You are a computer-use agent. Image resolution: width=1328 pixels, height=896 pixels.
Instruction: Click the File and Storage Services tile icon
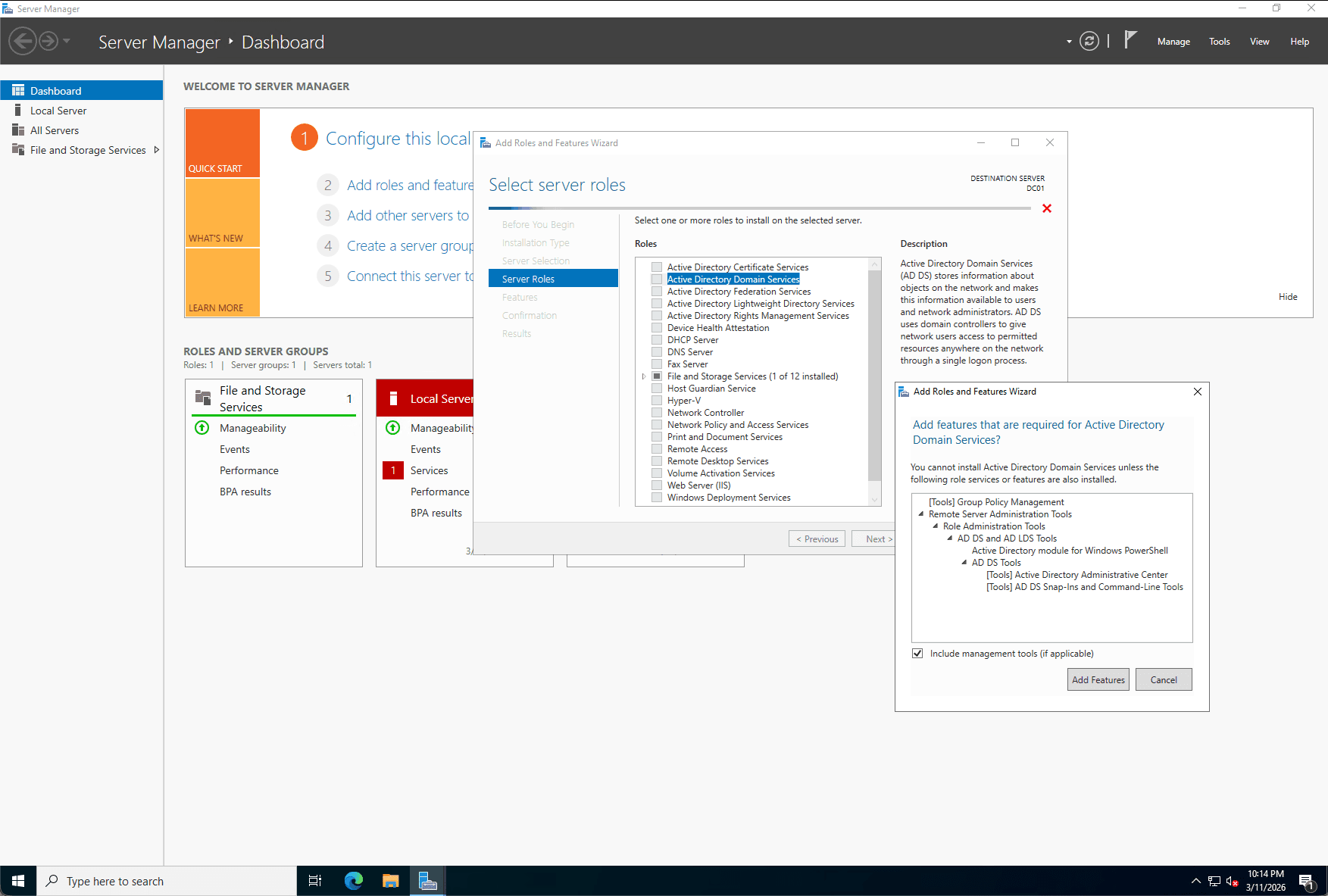click(x=203, y=398)
